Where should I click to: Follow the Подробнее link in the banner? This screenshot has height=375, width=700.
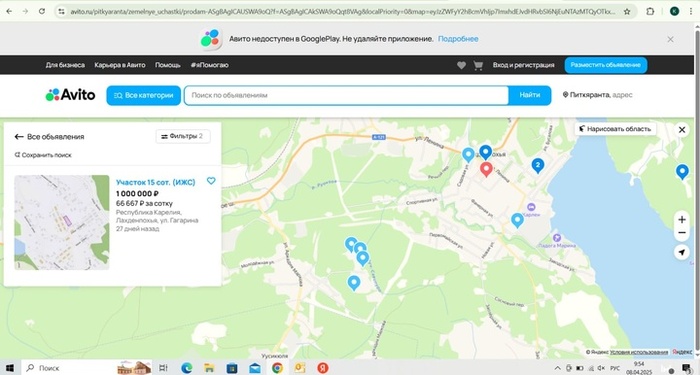(458, 39)
